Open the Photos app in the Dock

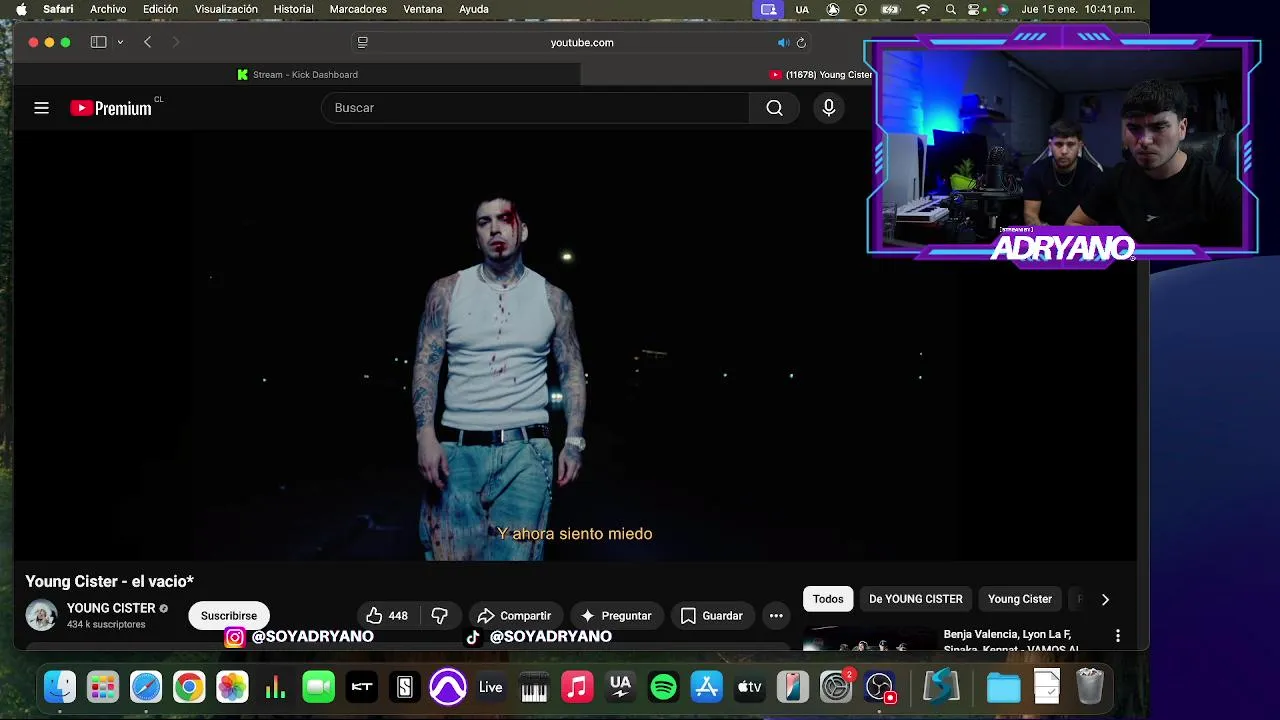click(232, 687)
